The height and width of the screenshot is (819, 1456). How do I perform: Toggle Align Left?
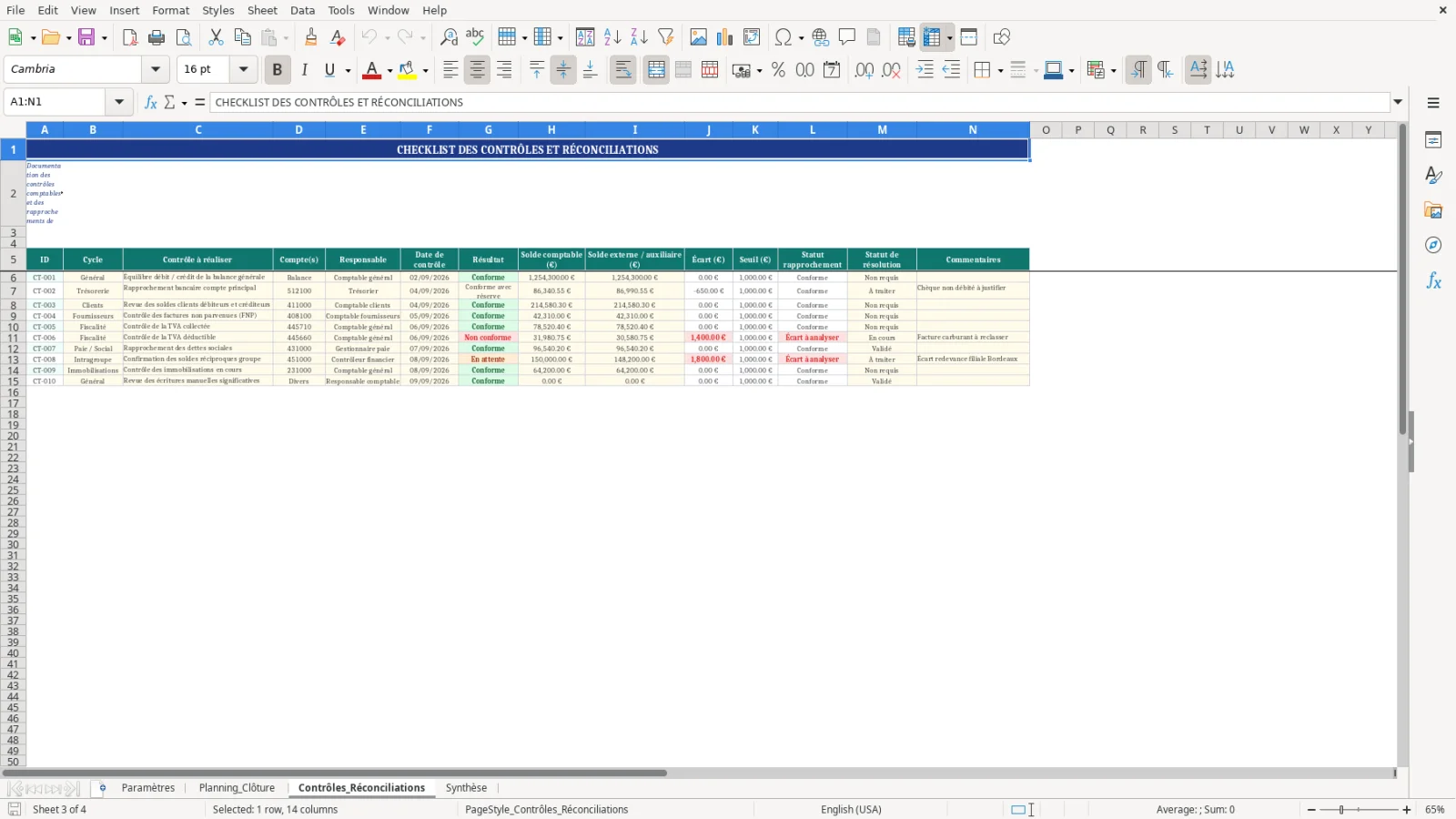pyautogui.click(x=450, y=70)
